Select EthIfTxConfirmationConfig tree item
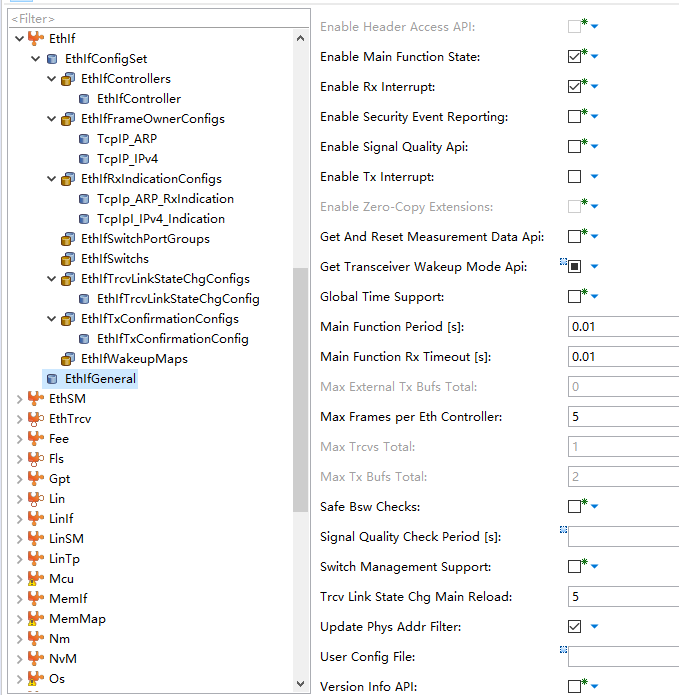Image resolution: width=679 pixels, height=695 pixels. (173, 339)
